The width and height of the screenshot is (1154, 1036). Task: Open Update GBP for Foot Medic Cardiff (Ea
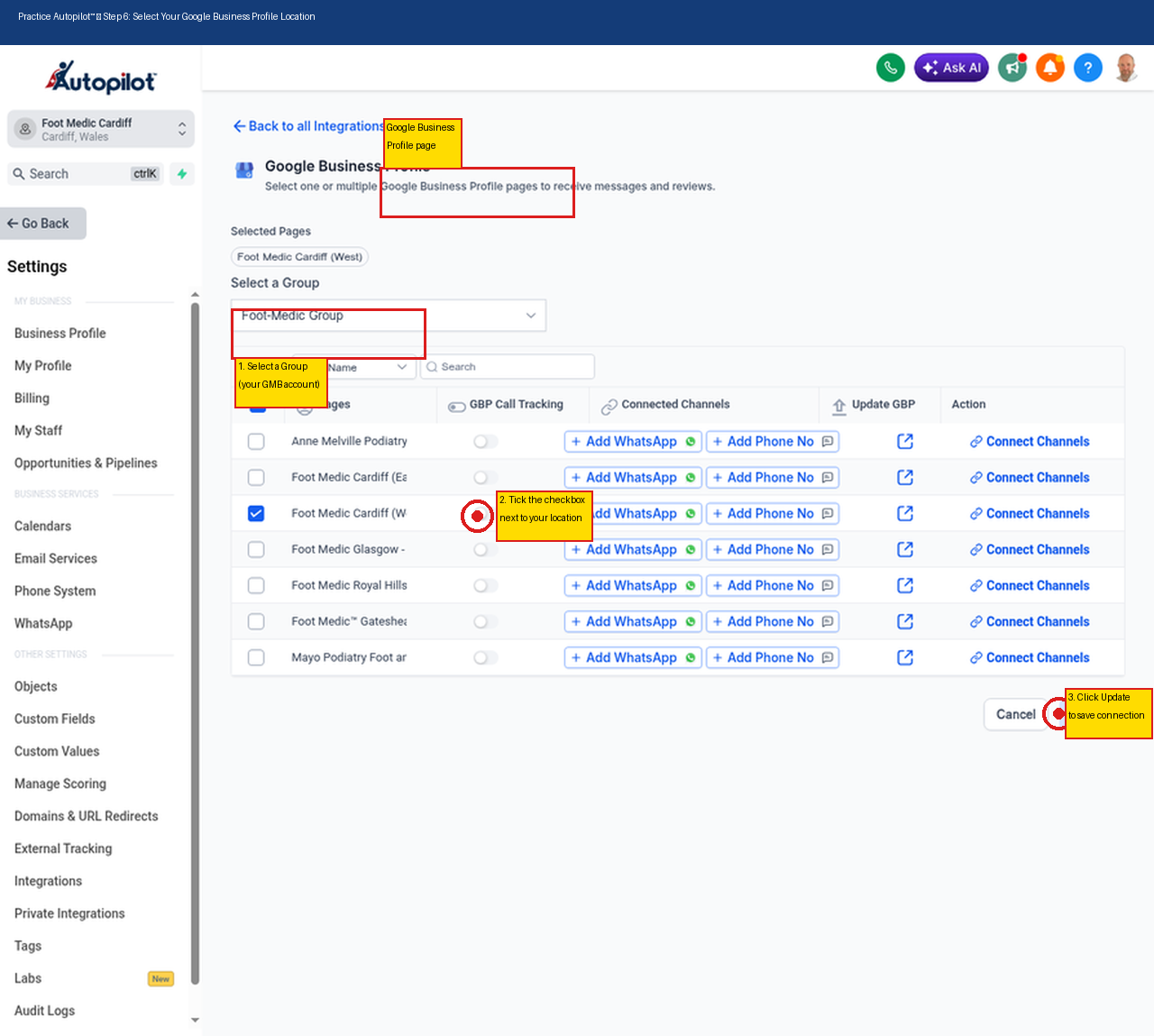pos(905,477)
